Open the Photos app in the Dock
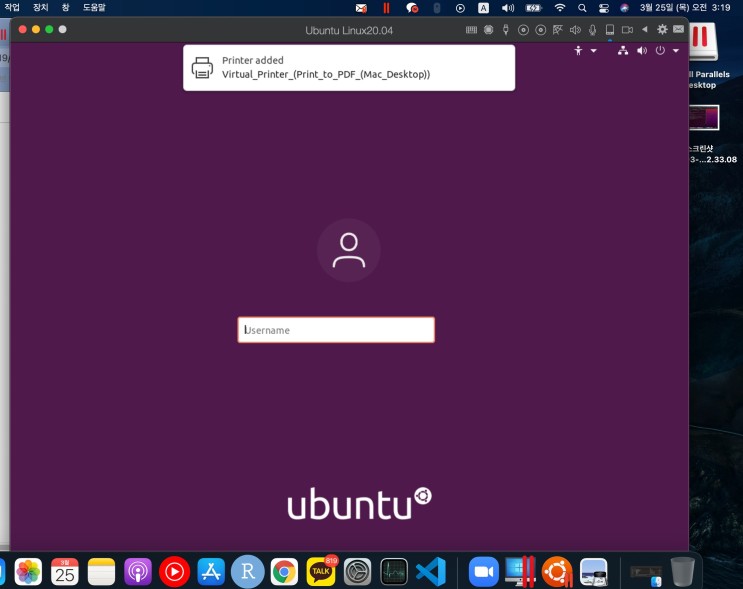The image size is (743, 589). (28, 571)
